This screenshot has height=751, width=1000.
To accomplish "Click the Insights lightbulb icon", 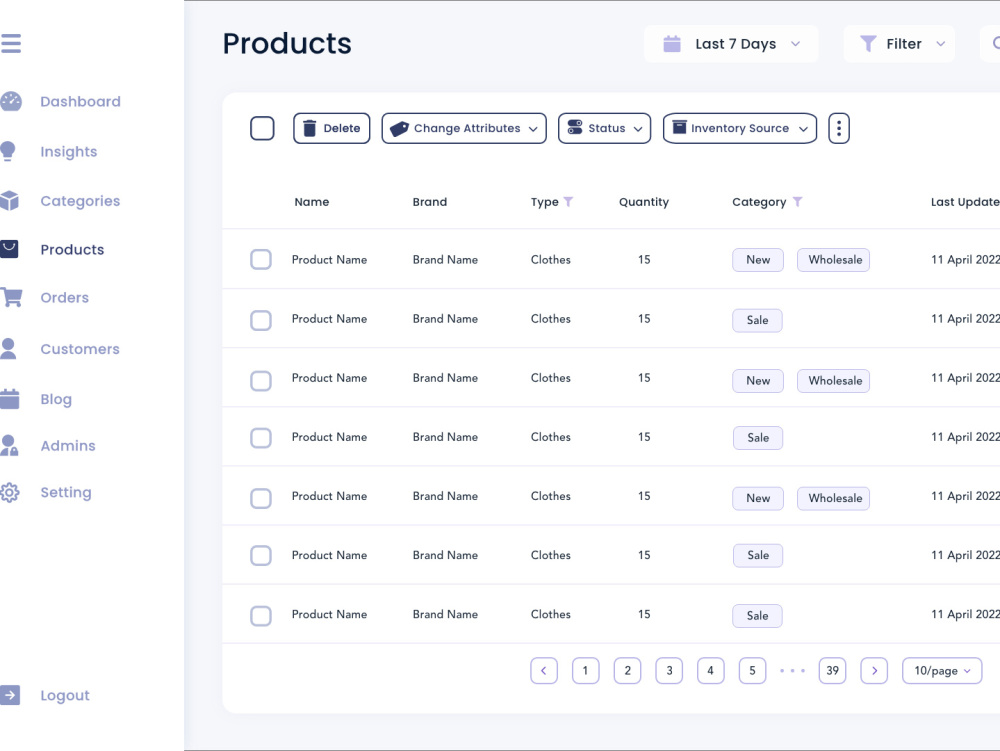I will pos(8,151).
